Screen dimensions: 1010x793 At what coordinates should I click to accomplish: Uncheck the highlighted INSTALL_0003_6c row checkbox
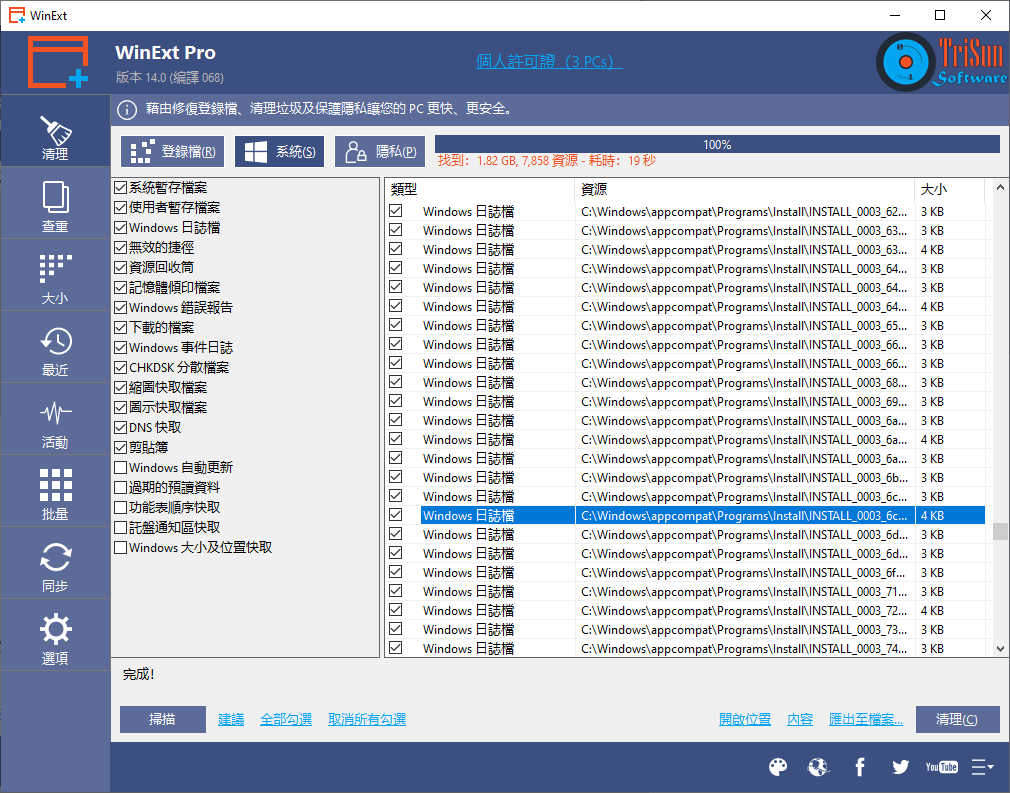point(395,515)
